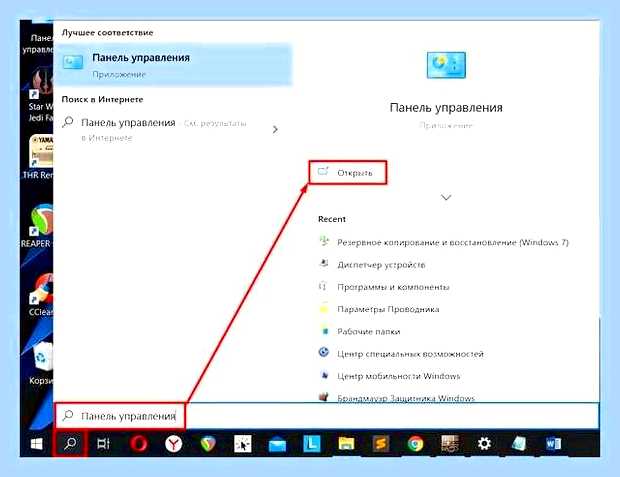Select the Панель управления best match result

tap(173, 64)
